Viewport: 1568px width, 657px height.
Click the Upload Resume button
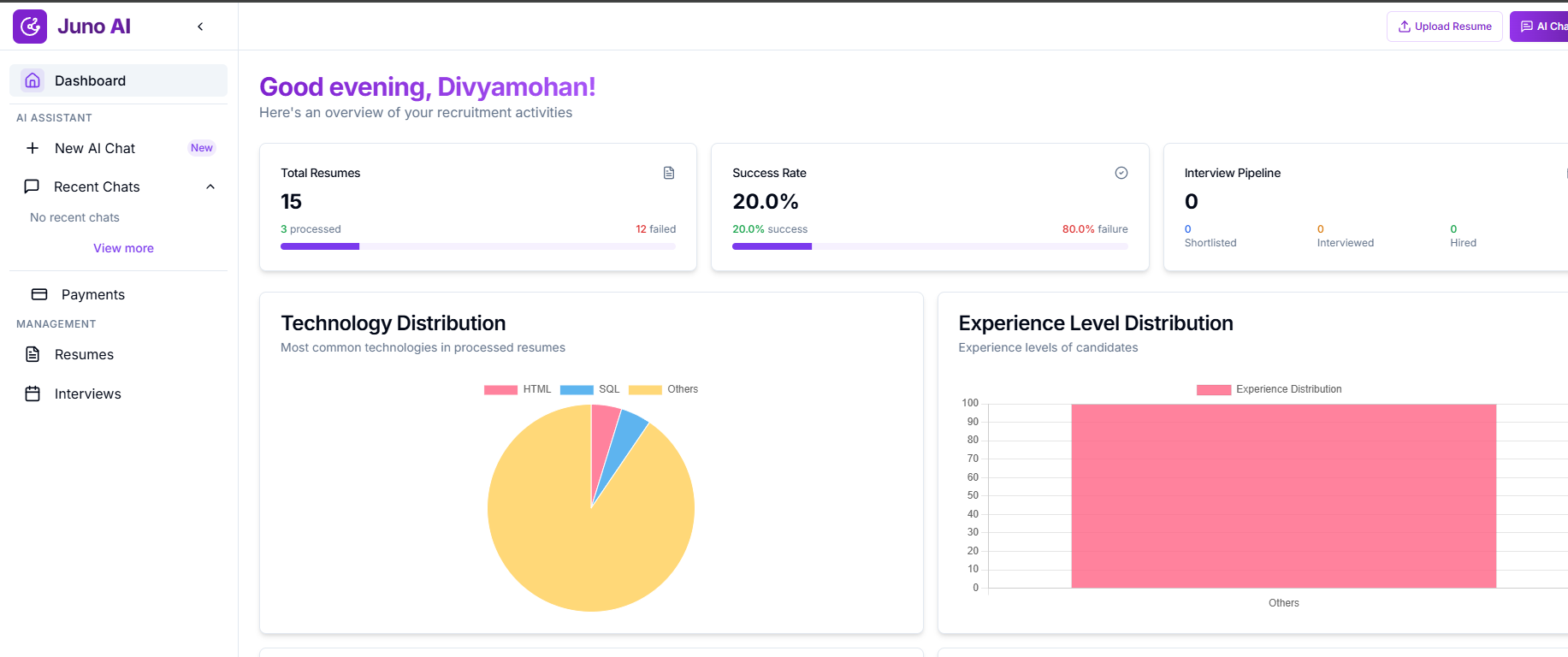[1444, 27]
